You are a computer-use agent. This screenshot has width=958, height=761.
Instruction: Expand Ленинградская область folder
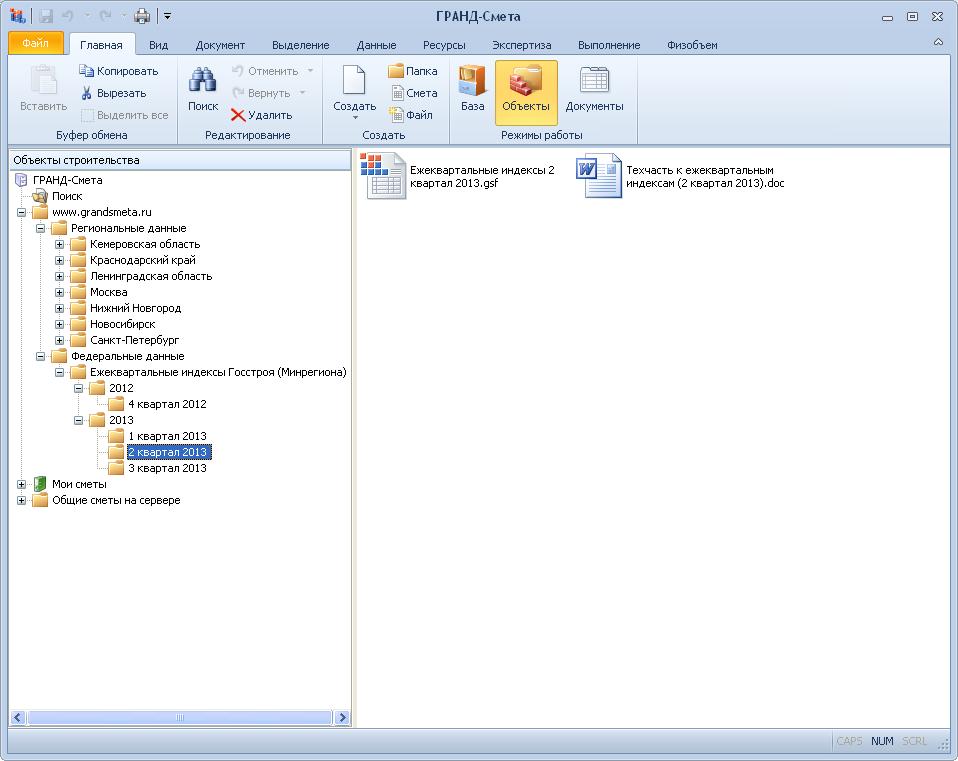click(x=59, y=276)
